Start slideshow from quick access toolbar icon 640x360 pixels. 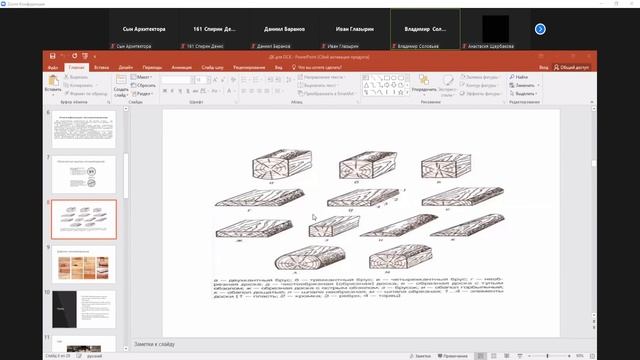click(85, 56)
